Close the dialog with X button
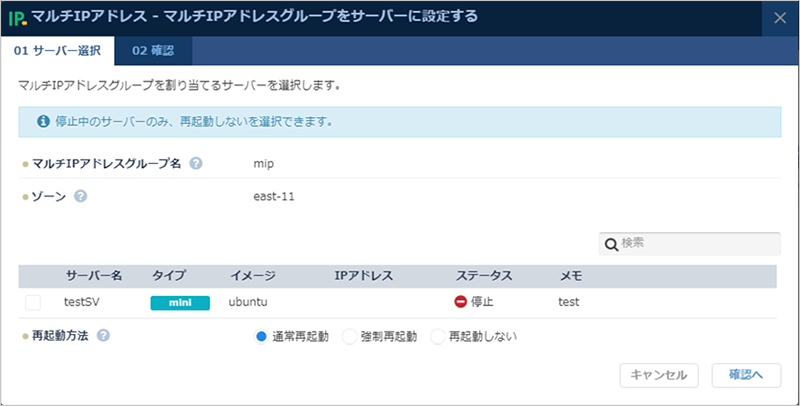Image resolution: width=800 pixels, height=406 pixels. [x=780, y=17]
